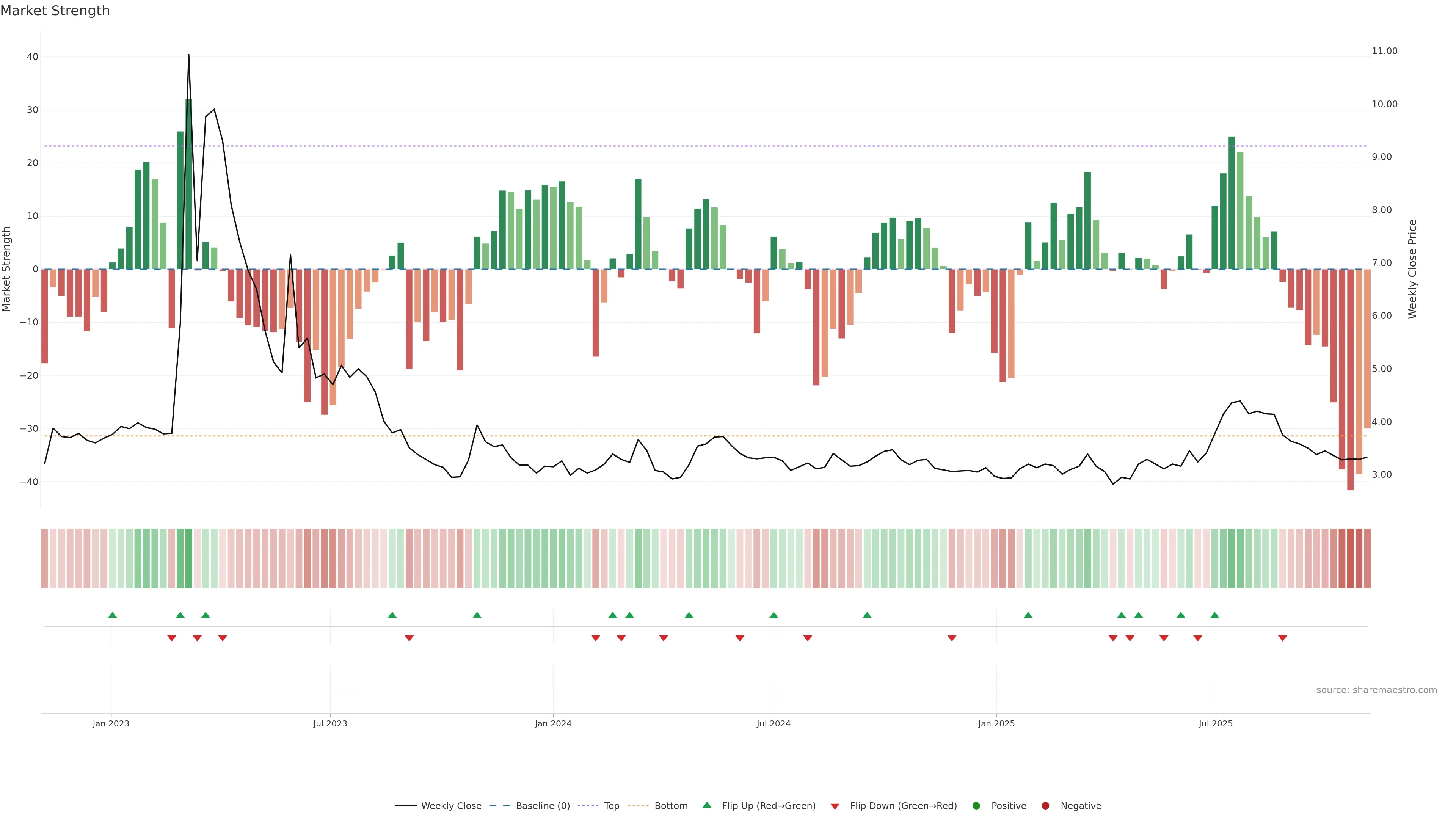The image size is (1456, 819).
Task: Click the Weekly Close Price axis title
Action: [1412, 269]
